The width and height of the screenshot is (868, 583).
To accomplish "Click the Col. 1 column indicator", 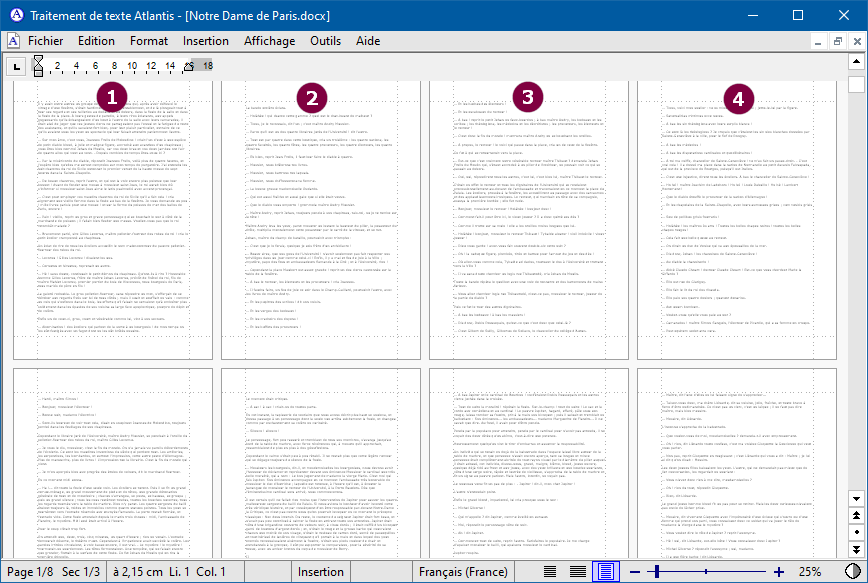I will click(210, 571).
